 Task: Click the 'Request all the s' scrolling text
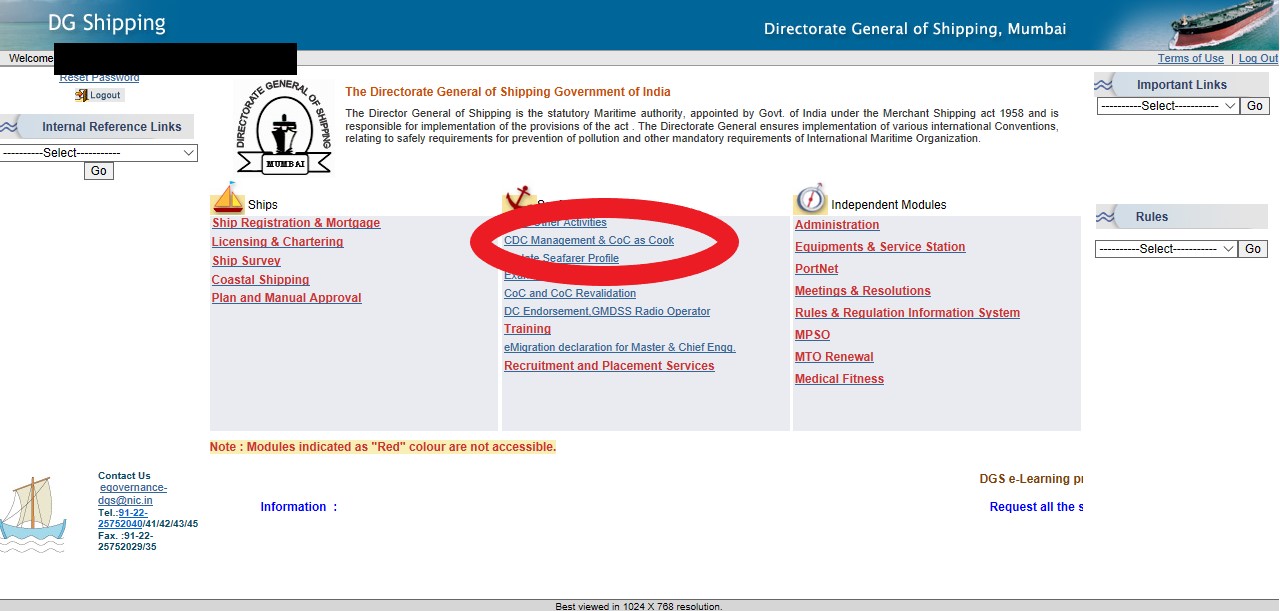click(1036, 507)
